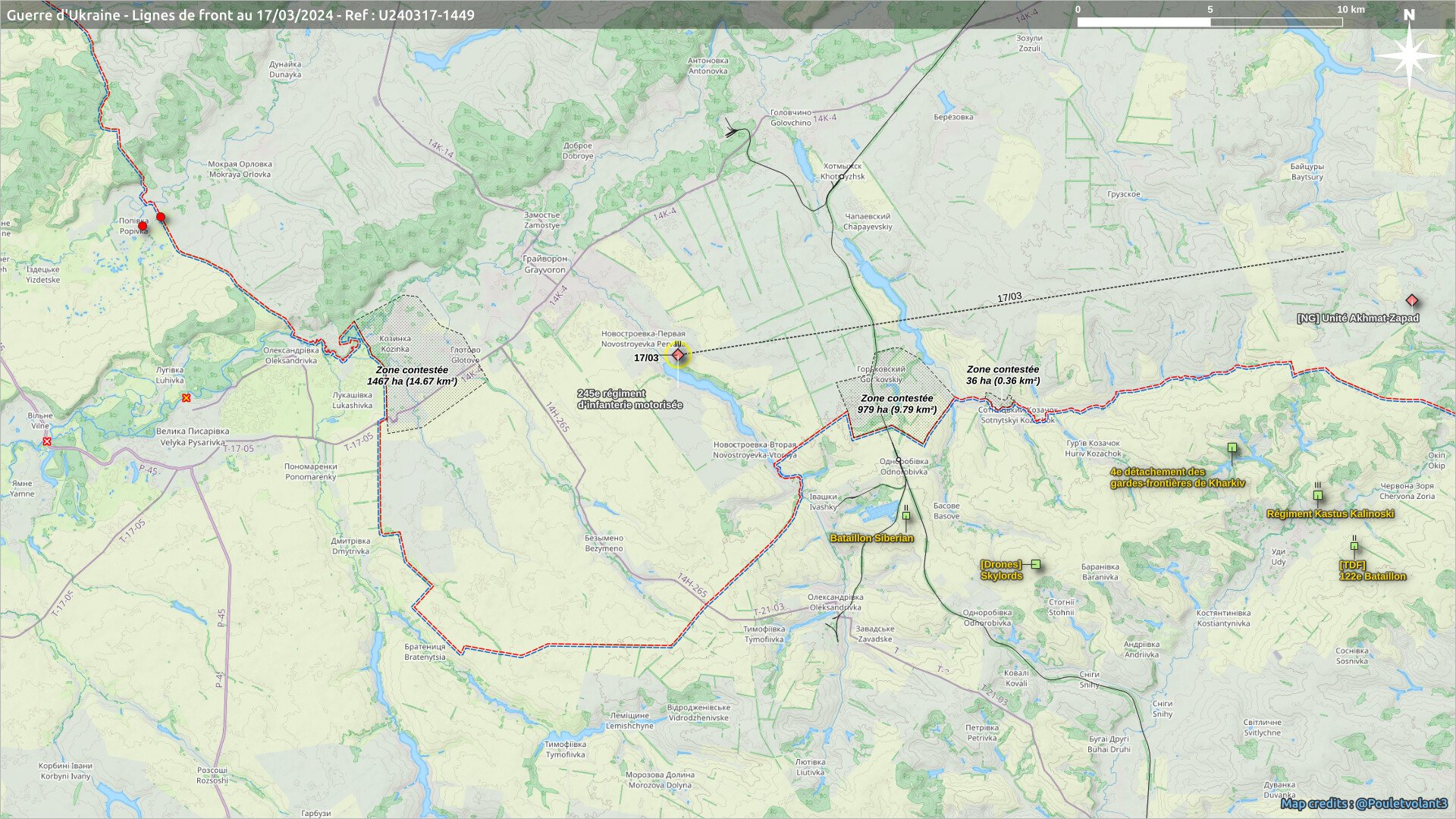Click the Khotmyzhsk town label
This screenshot has width=1456, height=819.
[843, 171]
